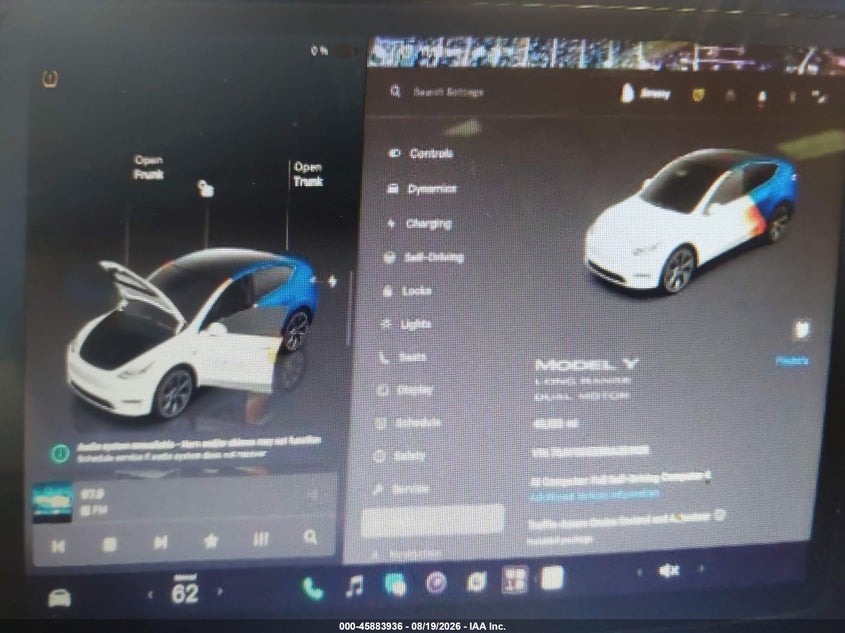Tap the blue link right of Model Y
845x633 pixels.
pos(792,360)
